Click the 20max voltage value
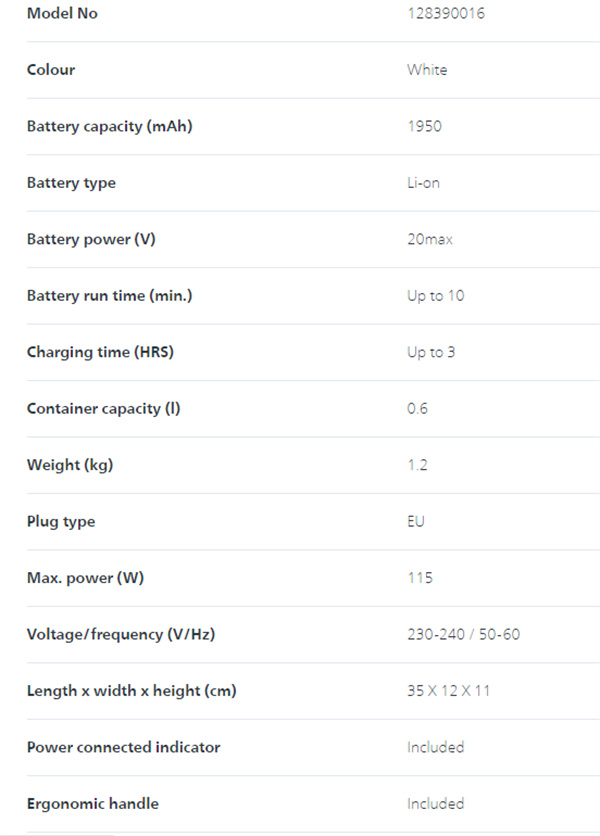Image resolution: width=600 pixels, height=836 pixels. 430,239
